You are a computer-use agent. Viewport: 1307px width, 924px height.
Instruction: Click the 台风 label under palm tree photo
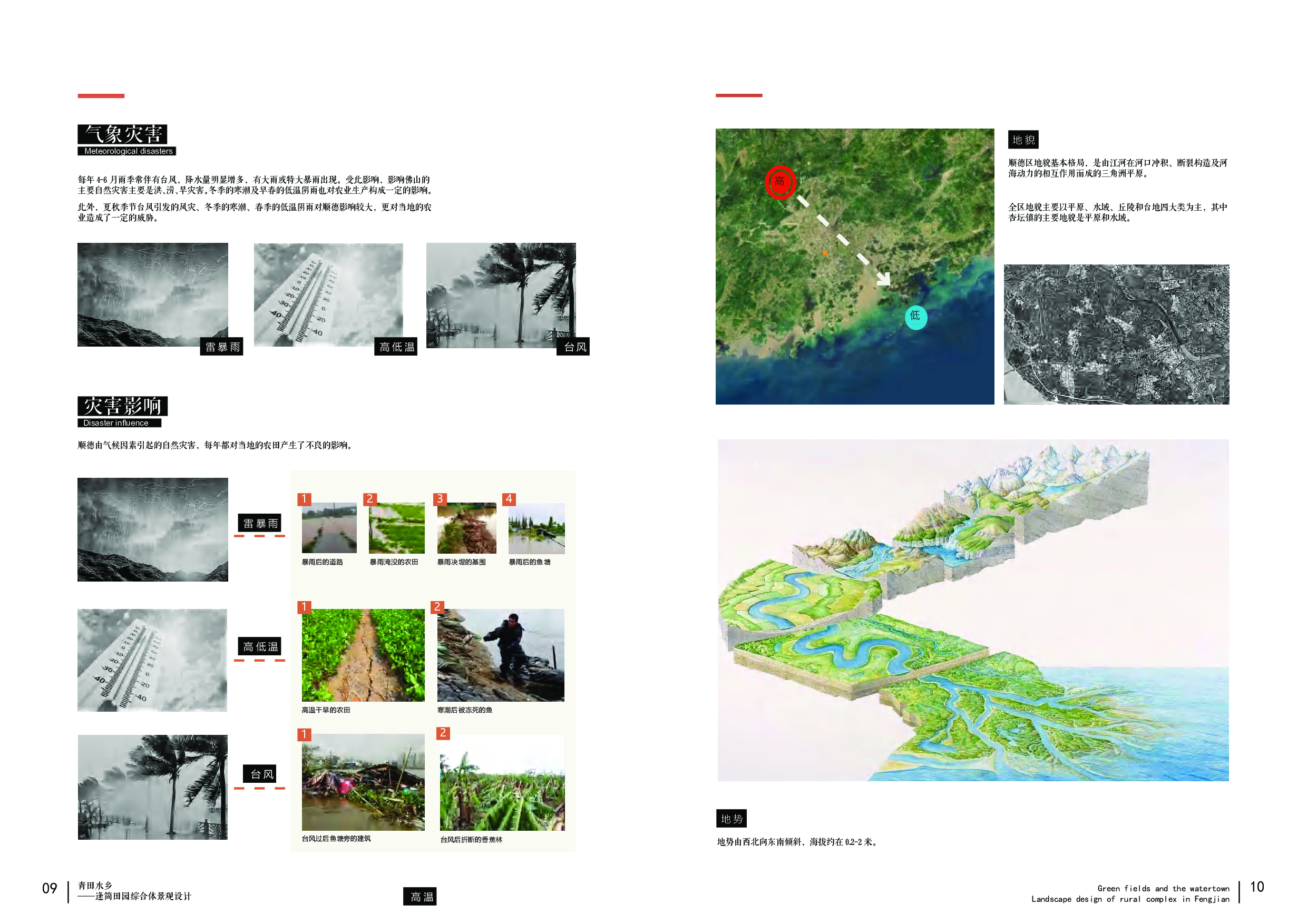coord(573,347)
